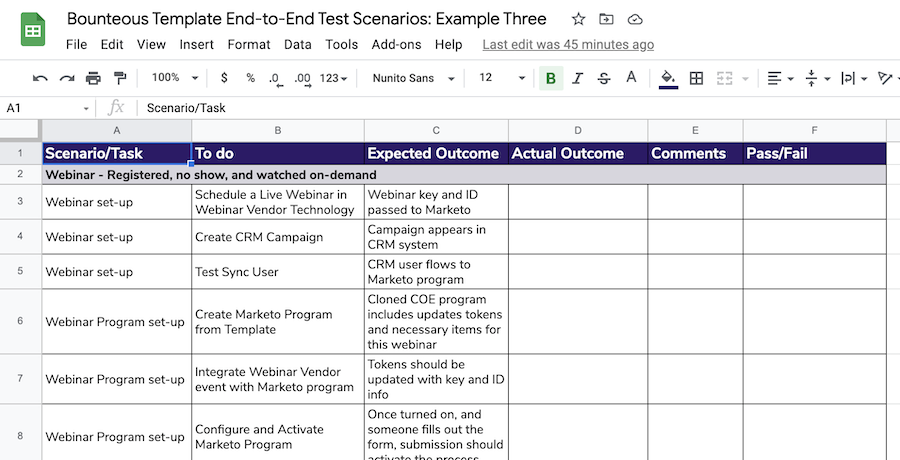
Task: Expand merge cells options arrow
Action: click(x=746, y=79)
